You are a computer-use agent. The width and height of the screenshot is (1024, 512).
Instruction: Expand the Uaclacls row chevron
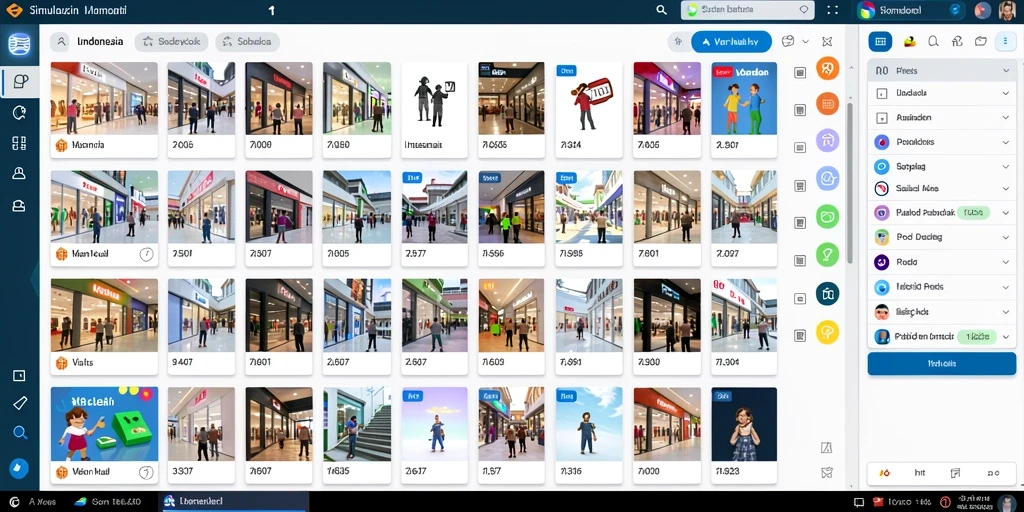click(1006, 93)
